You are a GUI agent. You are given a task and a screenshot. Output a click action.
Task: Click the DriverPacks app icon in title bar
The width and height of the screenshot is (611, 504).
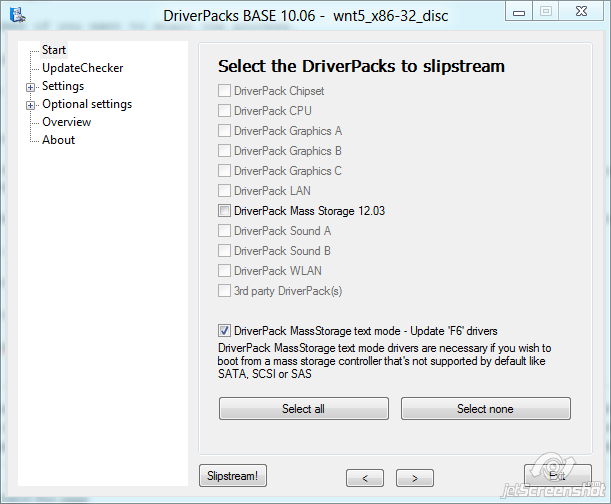(18, 15)
